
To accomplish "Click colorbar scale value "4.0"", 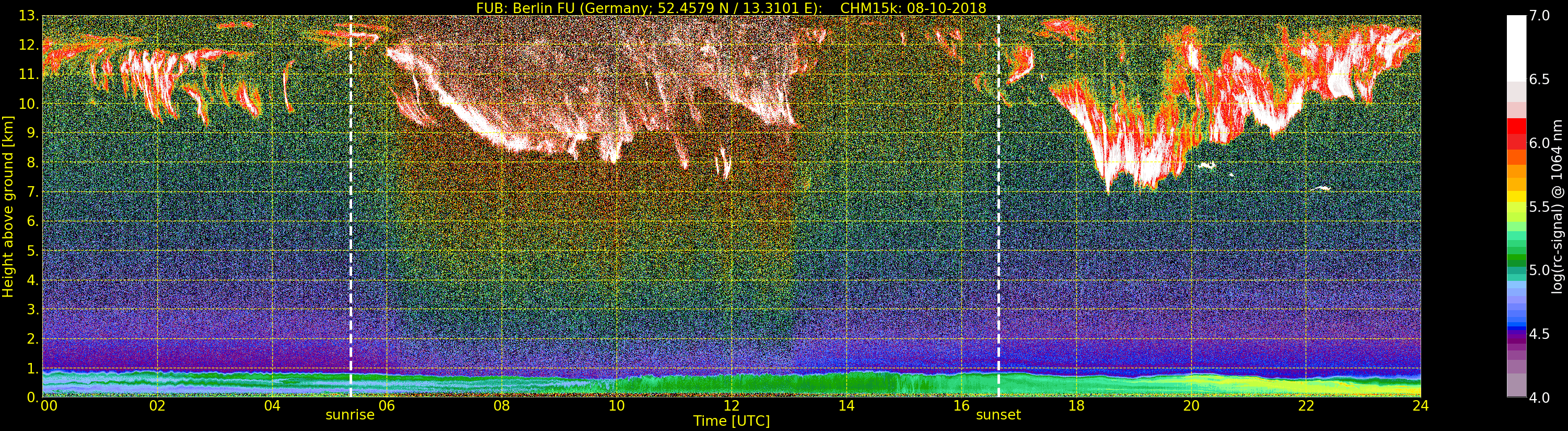I will pyautogui.click(x=1539, y=398).
